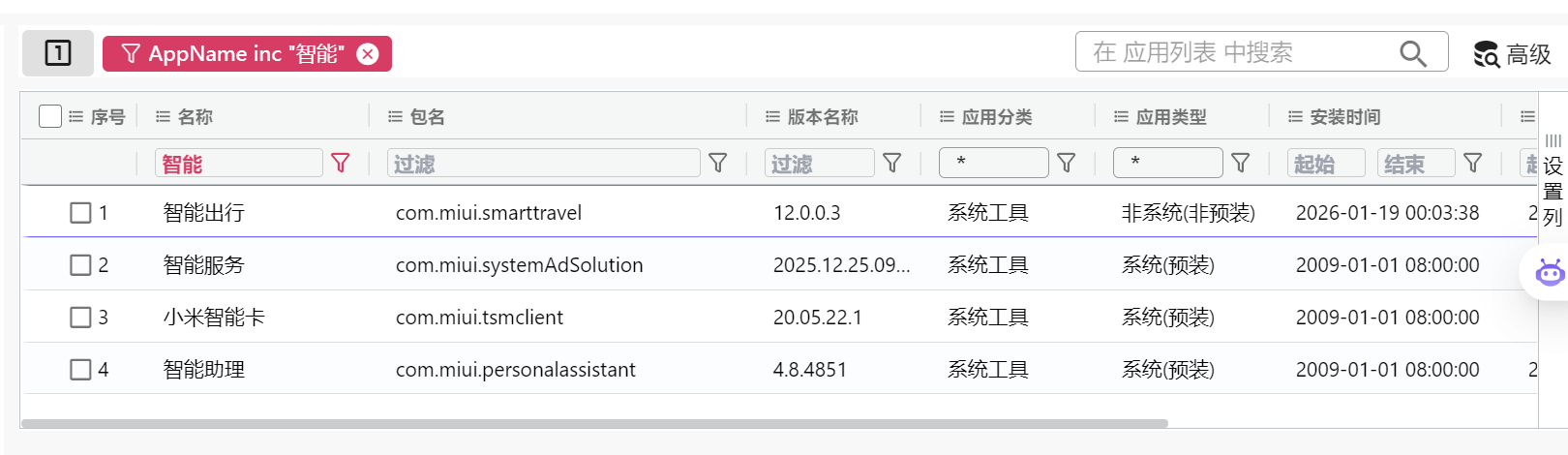1568x455 pixels.
Task: Click the magnifier search icon
Action: 1413,53
